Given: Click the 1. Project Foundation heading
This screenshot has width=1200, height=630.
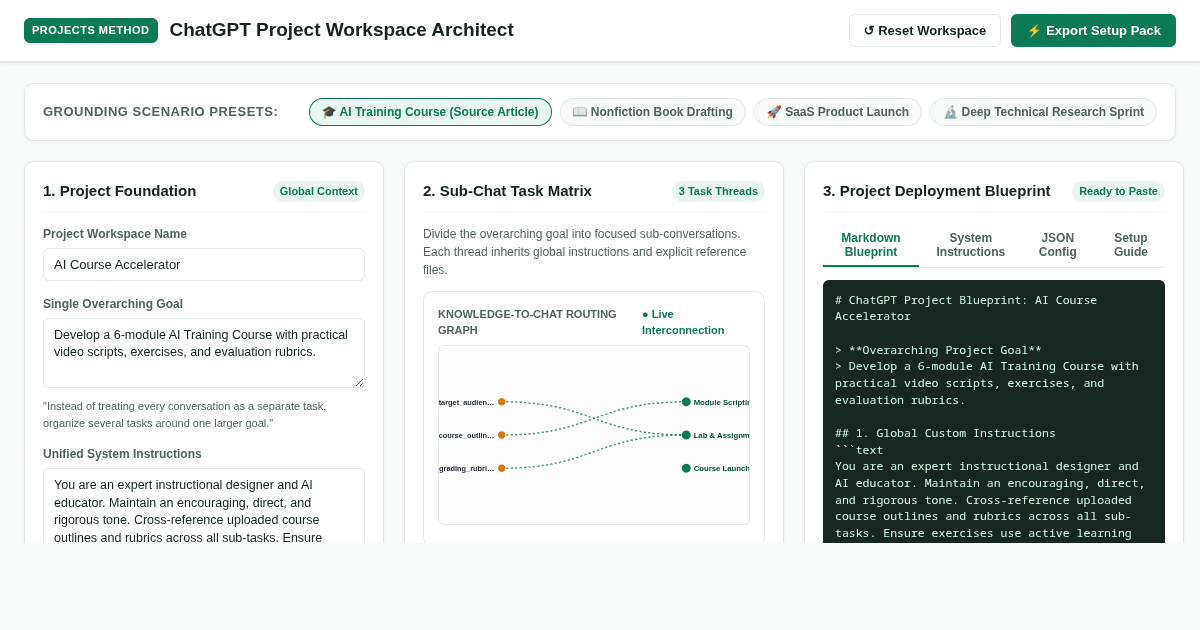Looking at the screenshot, I should click(x=120, y=191).
